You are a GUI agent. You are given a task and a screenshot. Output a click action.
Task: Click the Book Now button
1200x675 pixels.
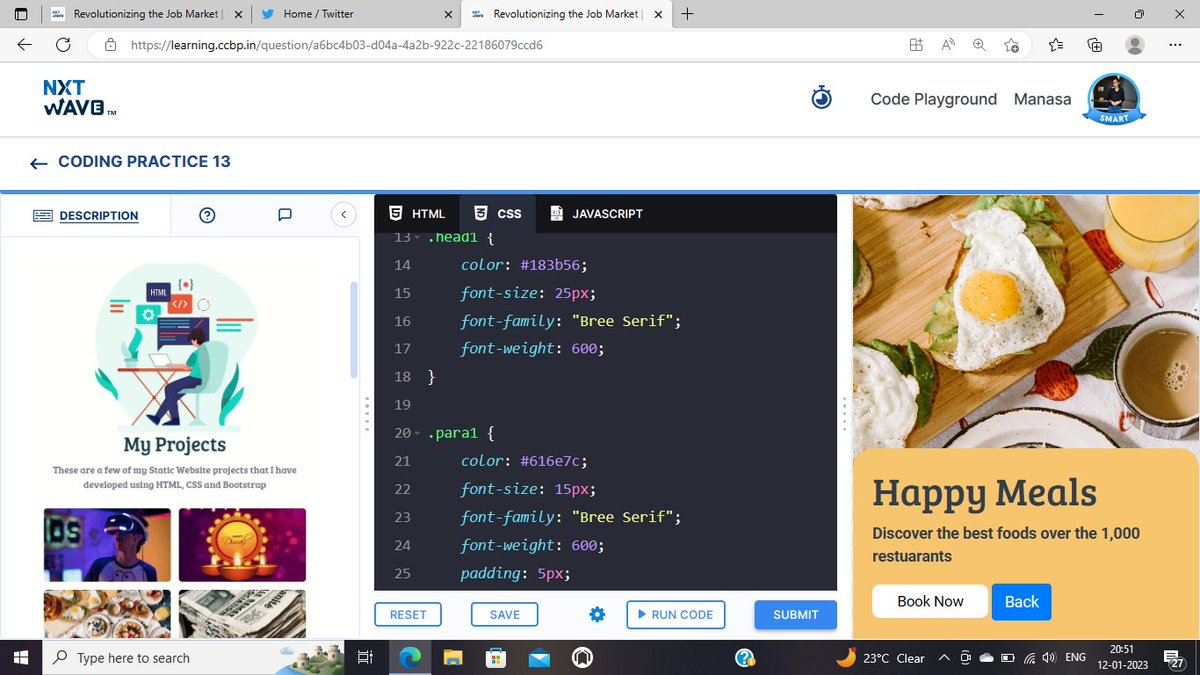coord(930,601)
